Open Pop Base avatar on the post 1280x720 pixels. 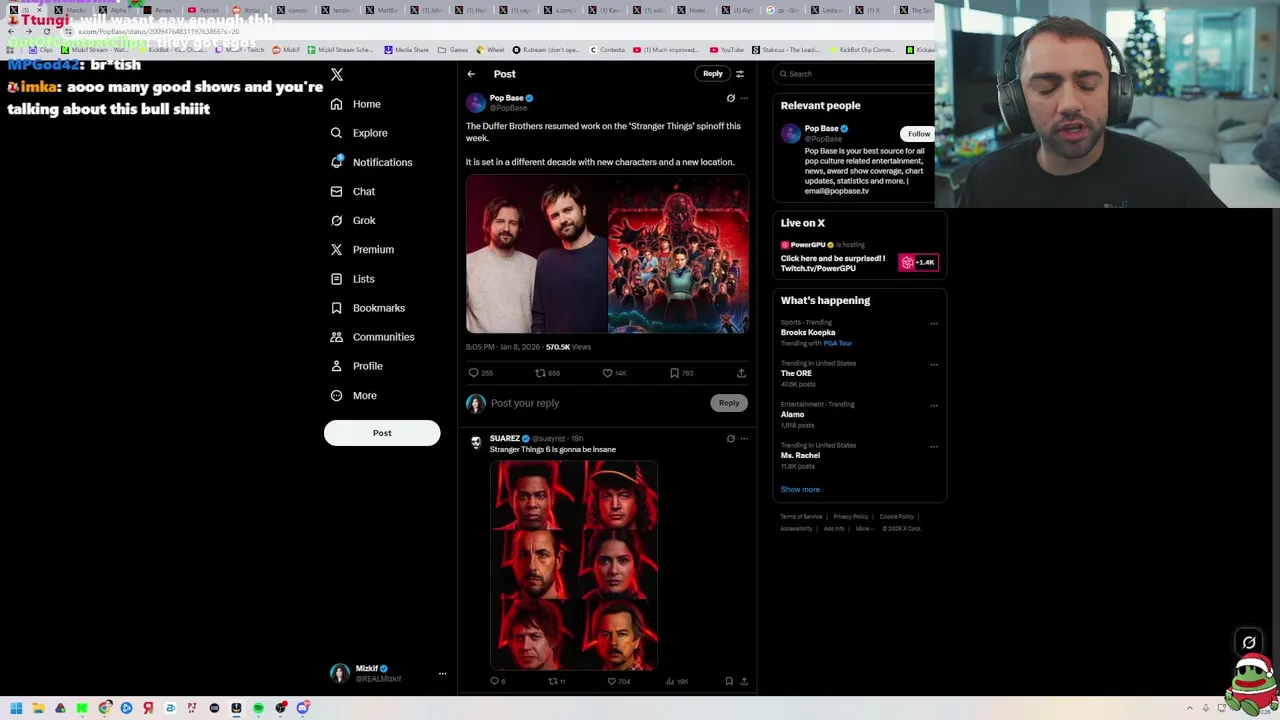tap(475, 102)
